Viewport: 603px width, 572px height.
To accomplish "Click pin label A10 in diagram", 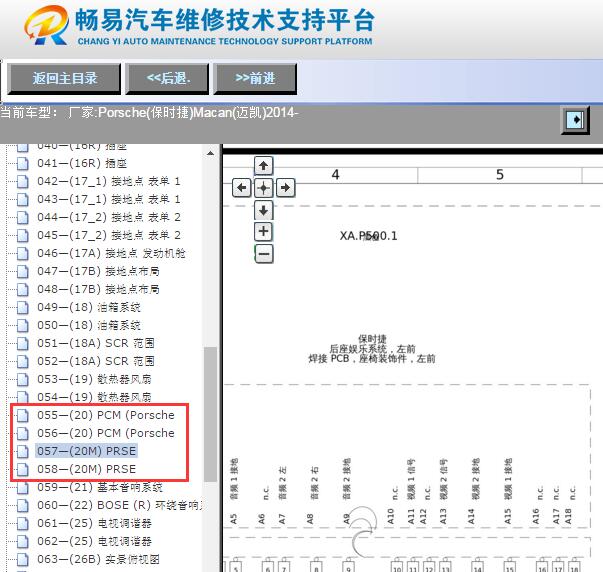I will (391, 516).
